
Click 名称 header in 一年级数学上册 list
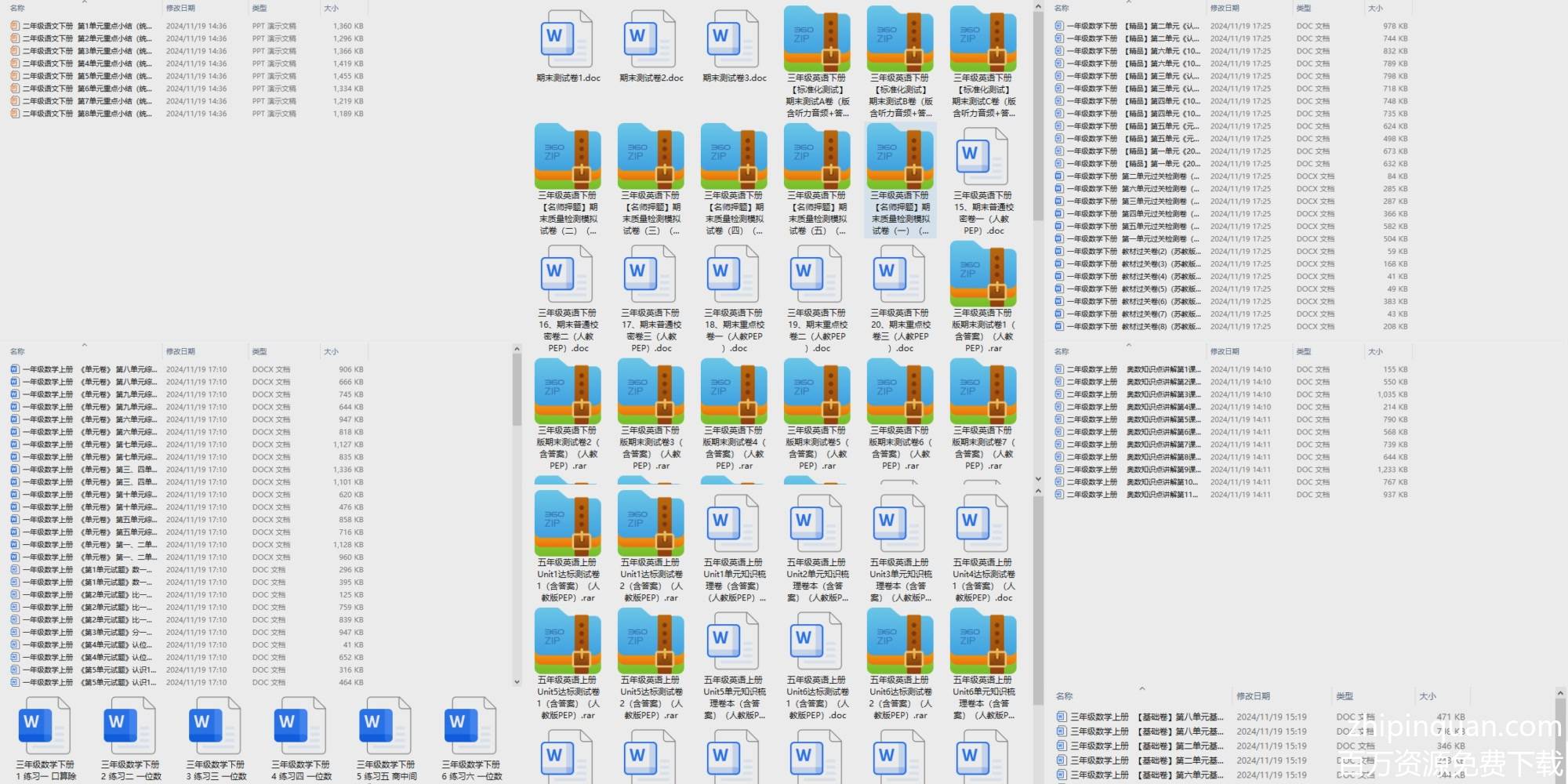click(17, 352)
